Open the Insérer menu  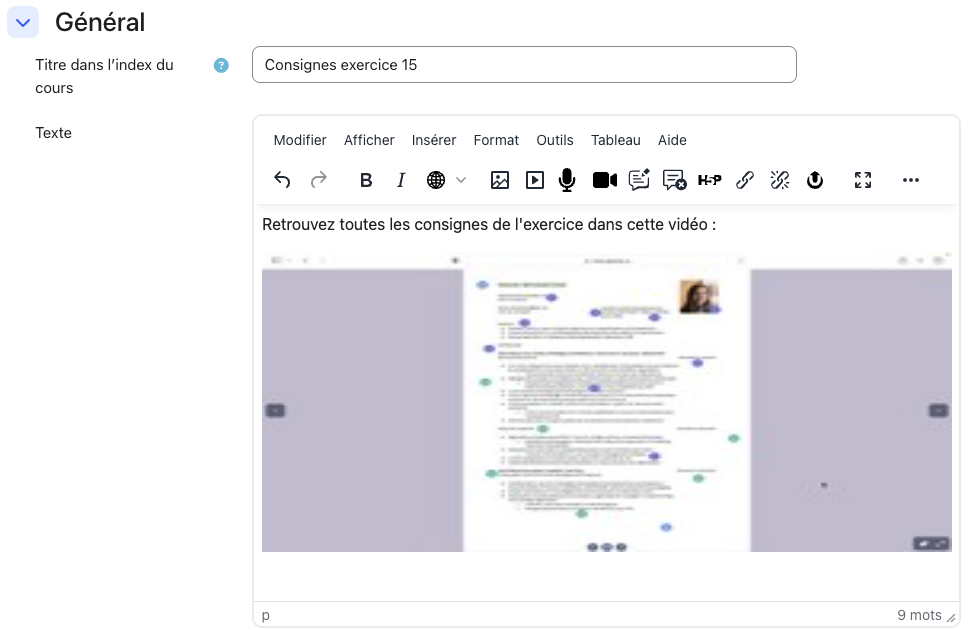[434, 140]
